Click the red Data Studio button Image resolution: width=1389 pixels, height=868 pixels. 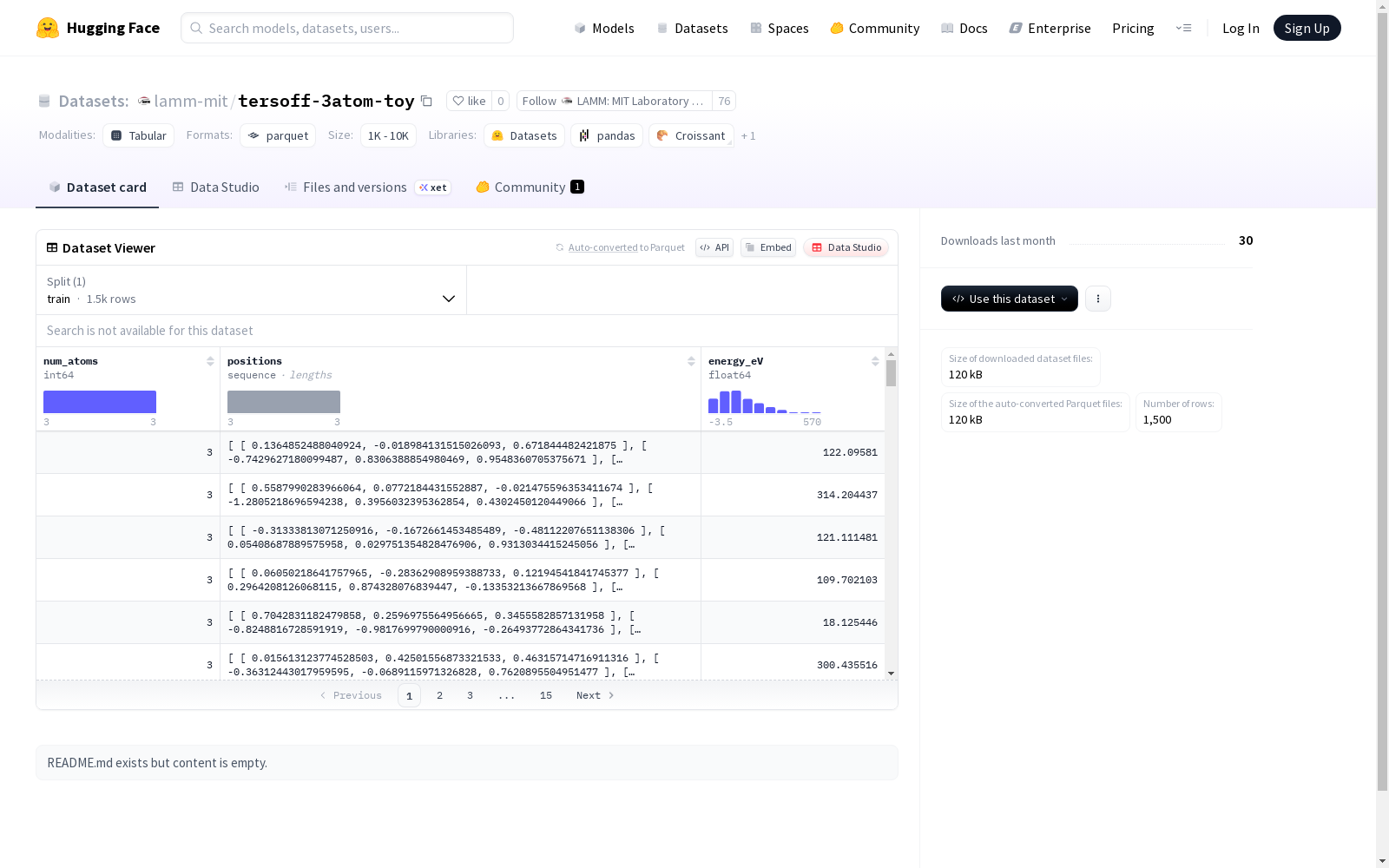pos(846,247)
